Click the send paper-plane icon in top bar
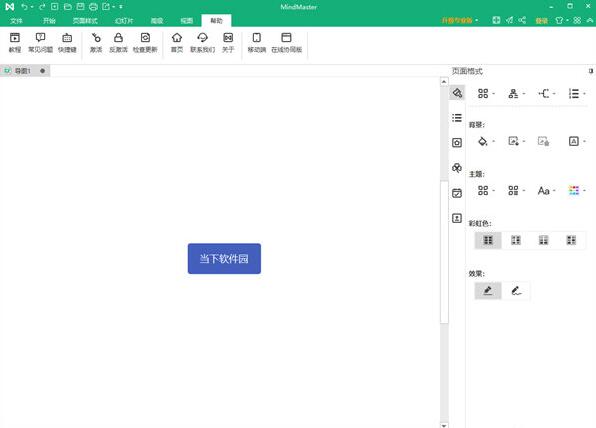This screenshot has width=596, height=428. coord(509,20)
